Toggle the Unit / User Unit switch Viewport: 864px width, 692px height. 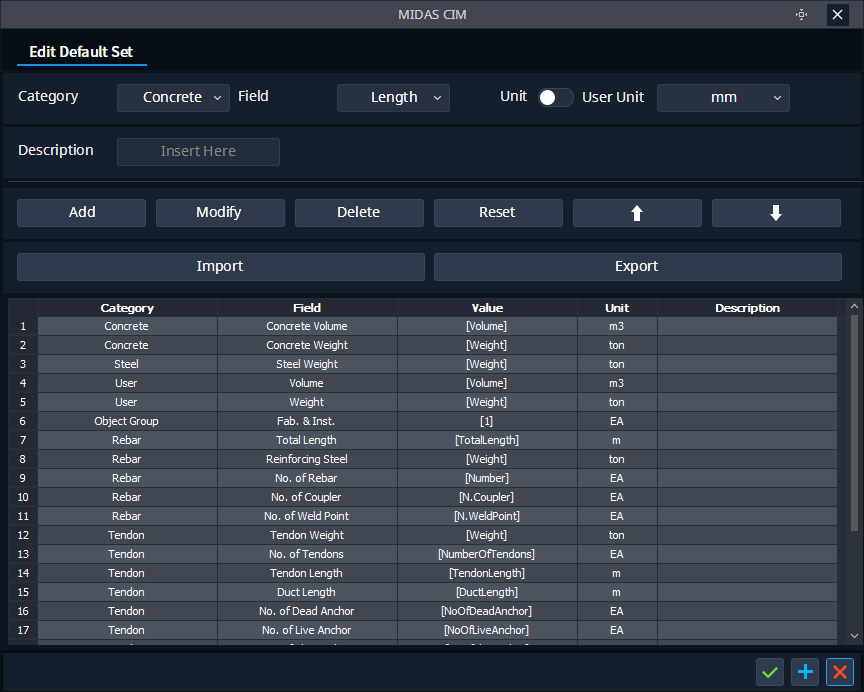[x=555, y=98]
